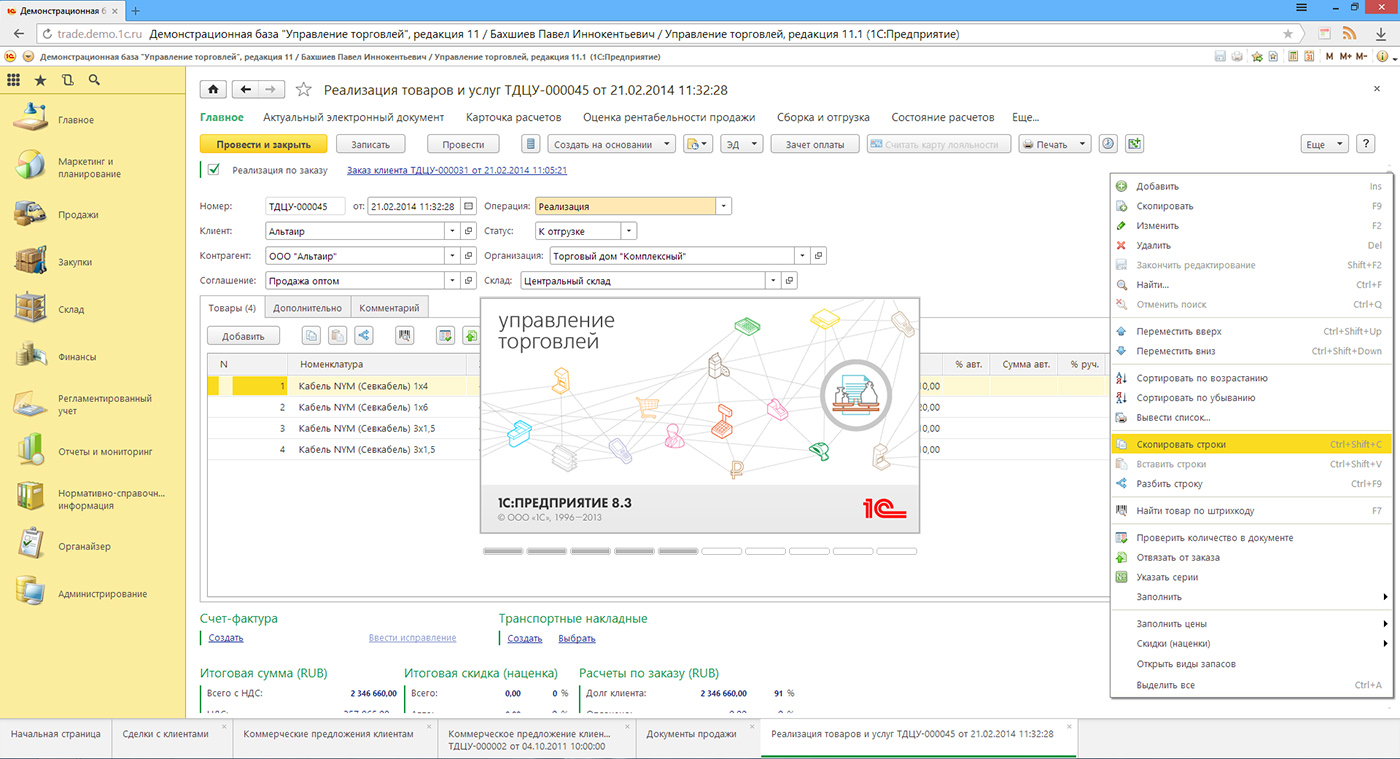This screenshot has height=759, width=1400.
Task: Open Статус field dropdown arrow
Action: (629, 231)
